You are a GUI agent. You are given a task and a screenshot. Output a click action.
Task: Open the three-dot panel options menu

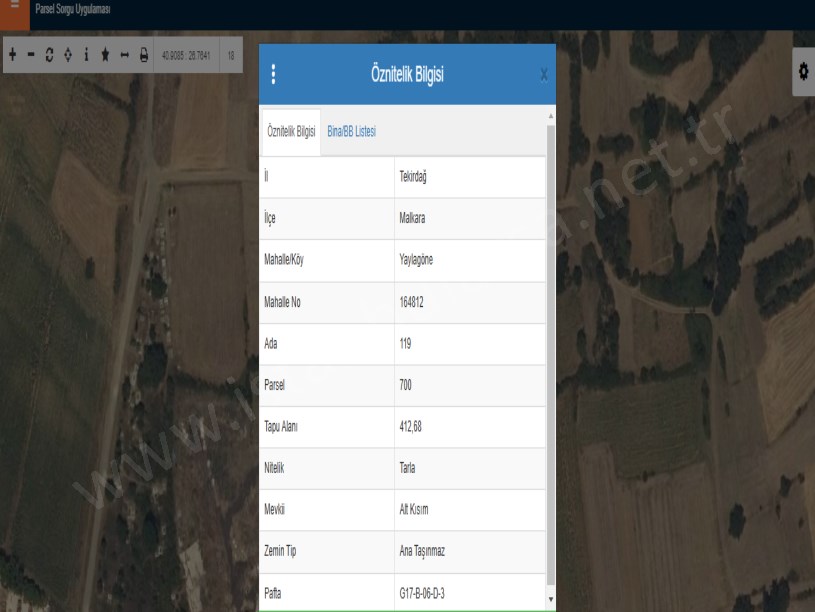(273, 74)
